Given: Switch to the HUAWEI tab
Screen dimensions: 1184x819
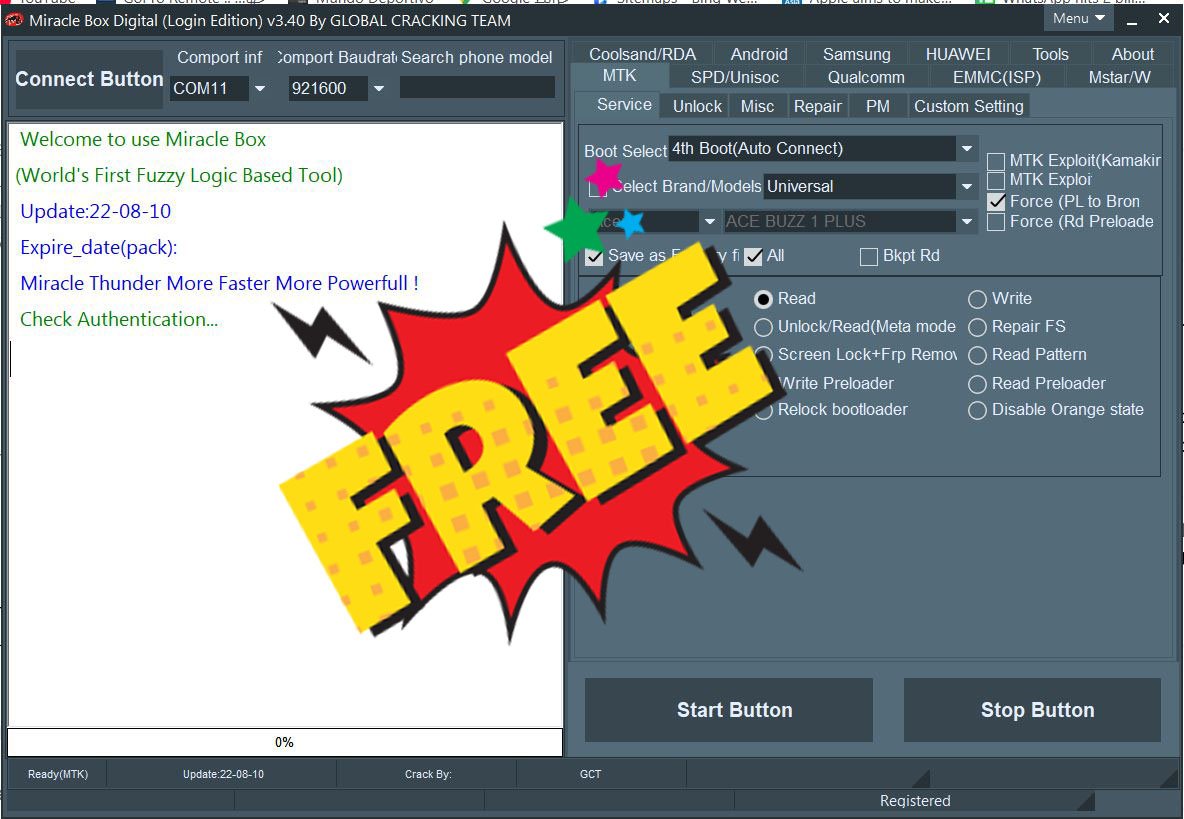Looking at the screenshot, I should point(957,54).
